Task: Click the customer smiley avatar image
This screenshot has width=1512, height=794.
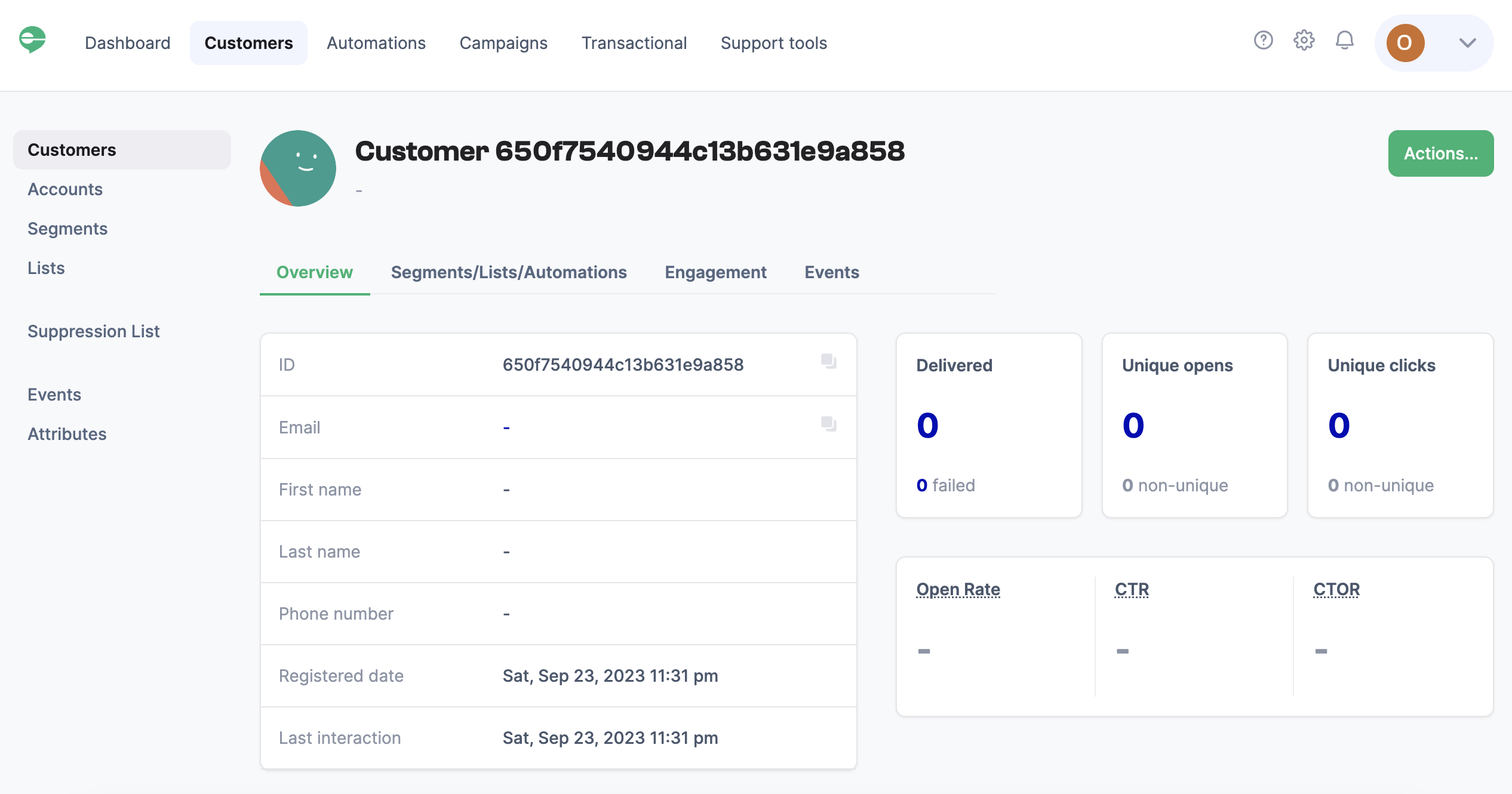Action: 298,168
